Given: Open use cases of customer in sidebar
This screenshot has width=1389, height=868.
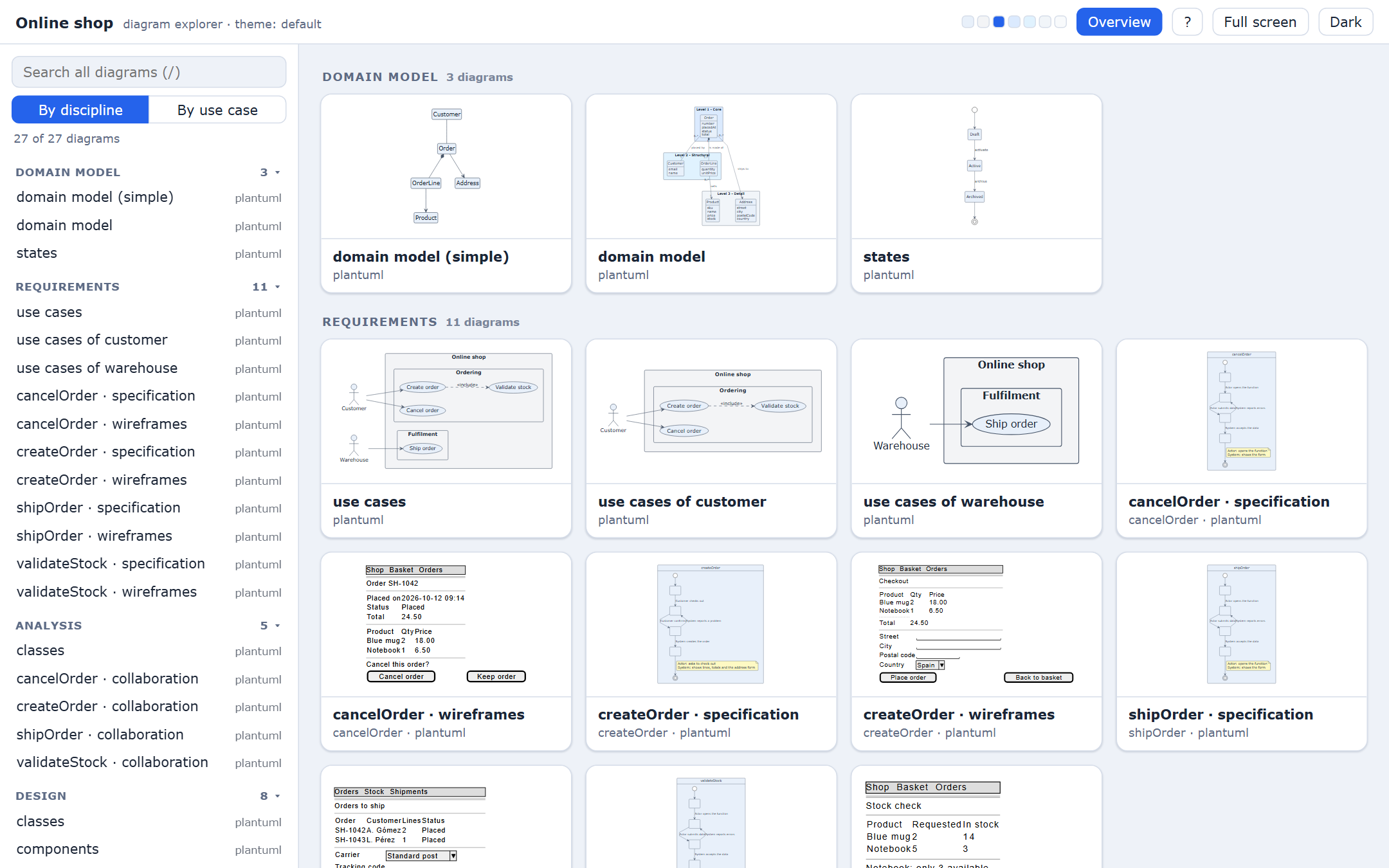Looking at the screenshot, I should click(x=149, y=340).
